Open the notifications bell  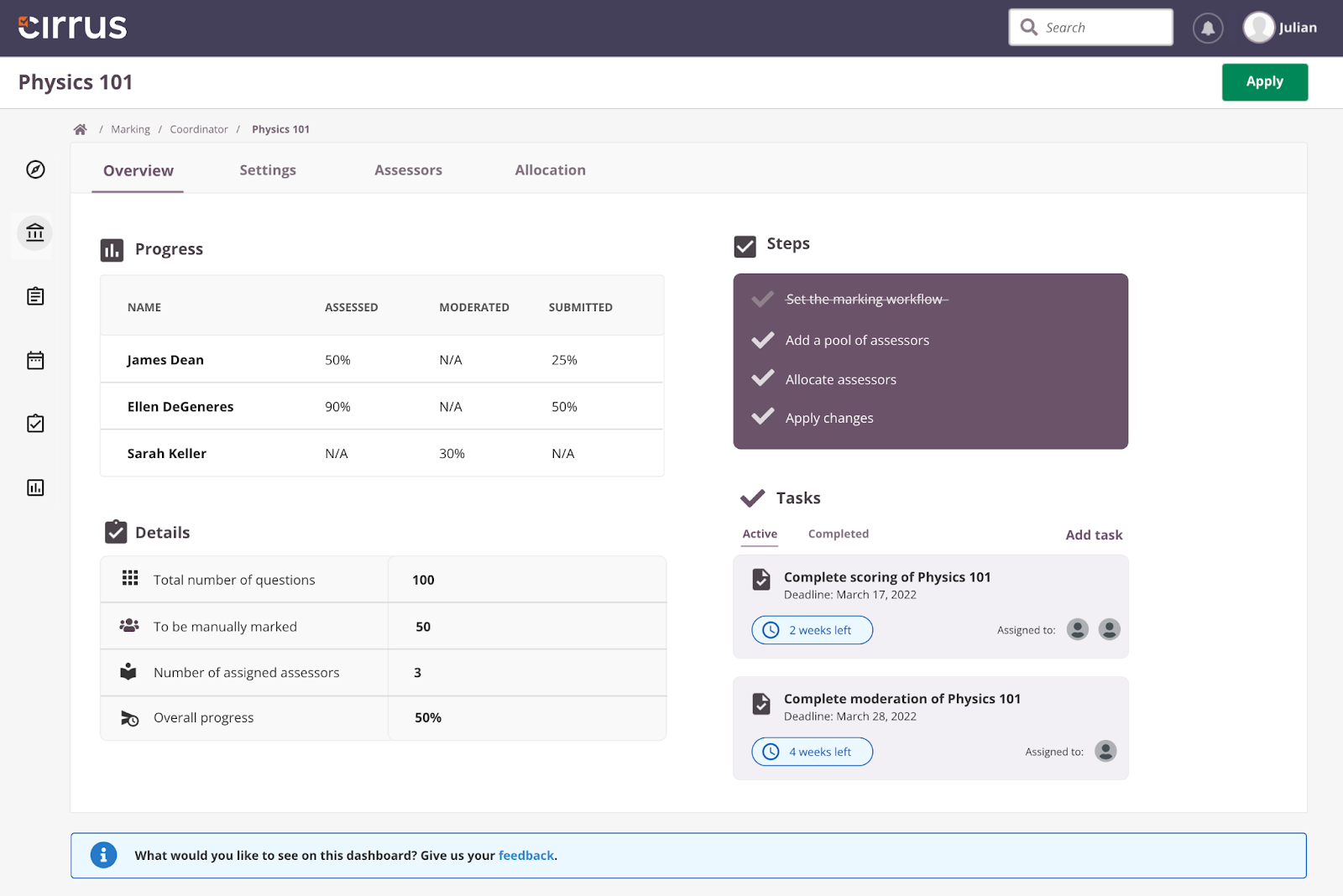point(1208,28)
